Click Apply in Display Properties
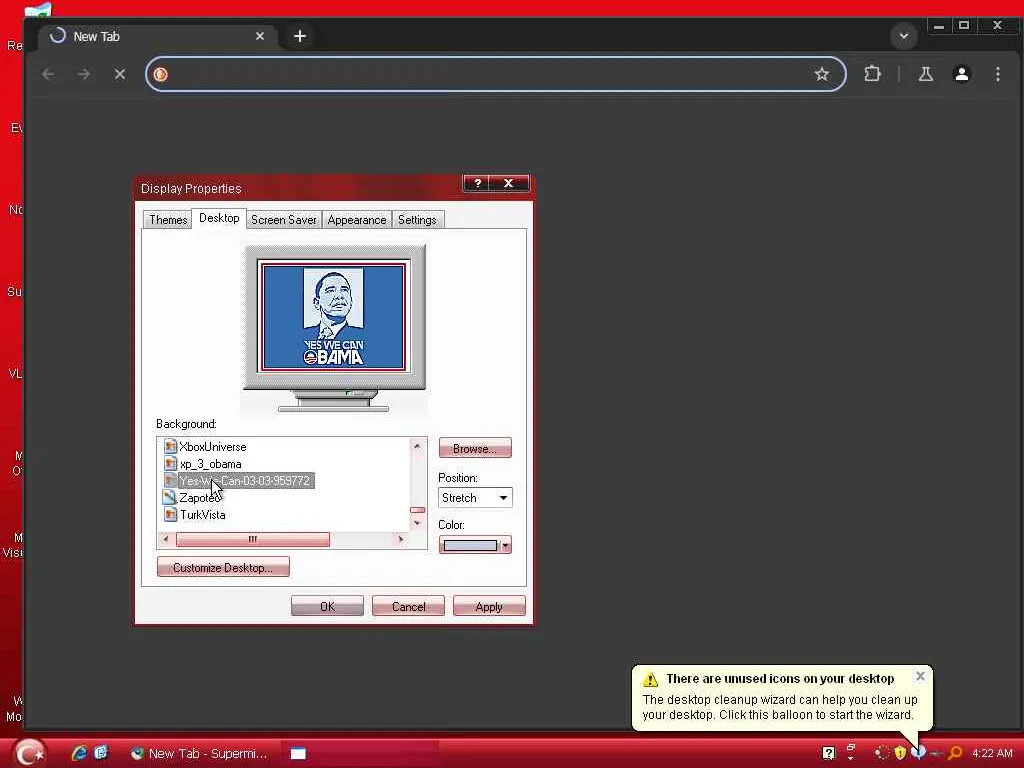 pyautogui.click(x=489, y=607)
